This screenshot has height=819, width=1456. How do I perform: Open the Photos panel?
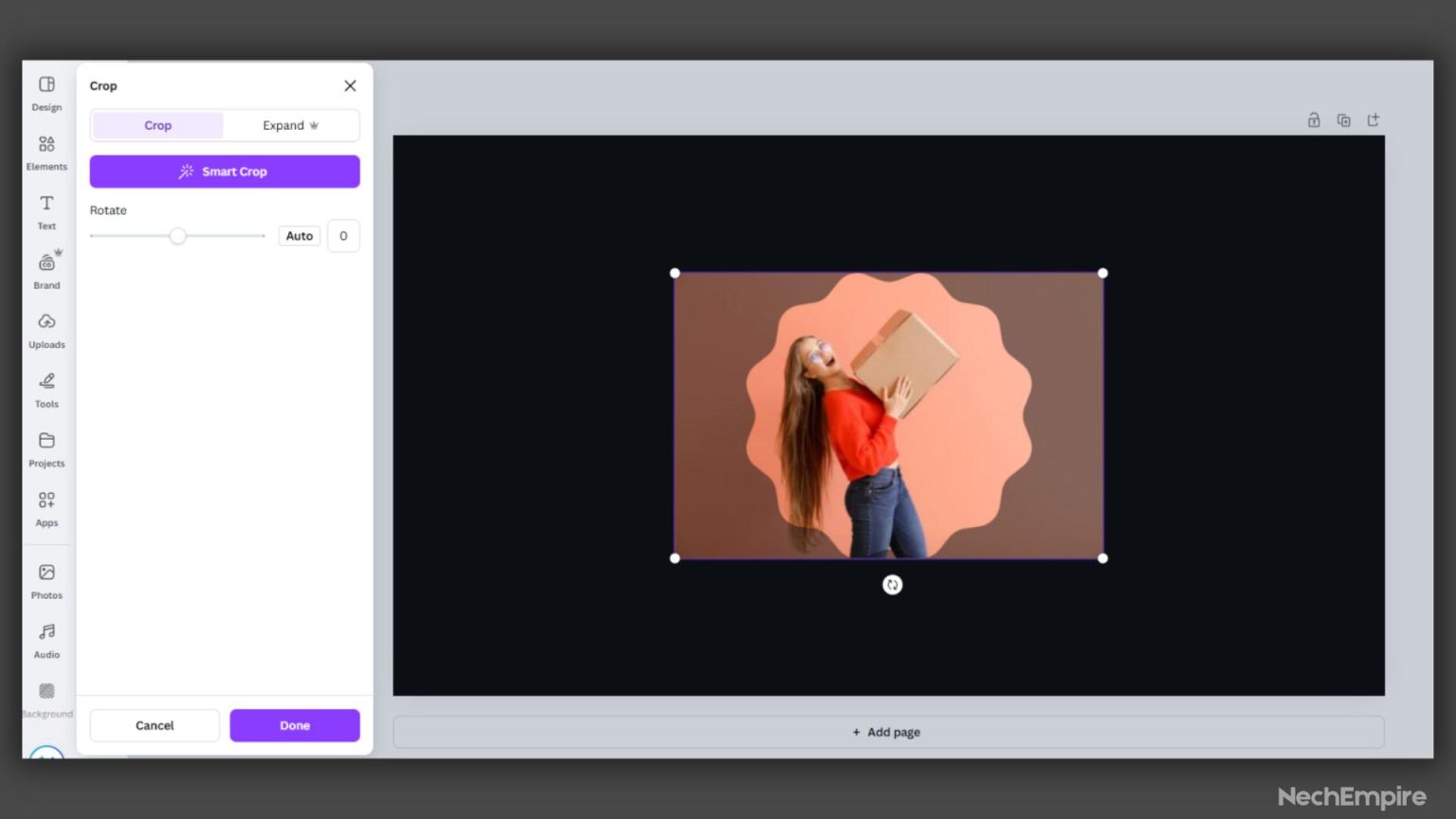45,579
